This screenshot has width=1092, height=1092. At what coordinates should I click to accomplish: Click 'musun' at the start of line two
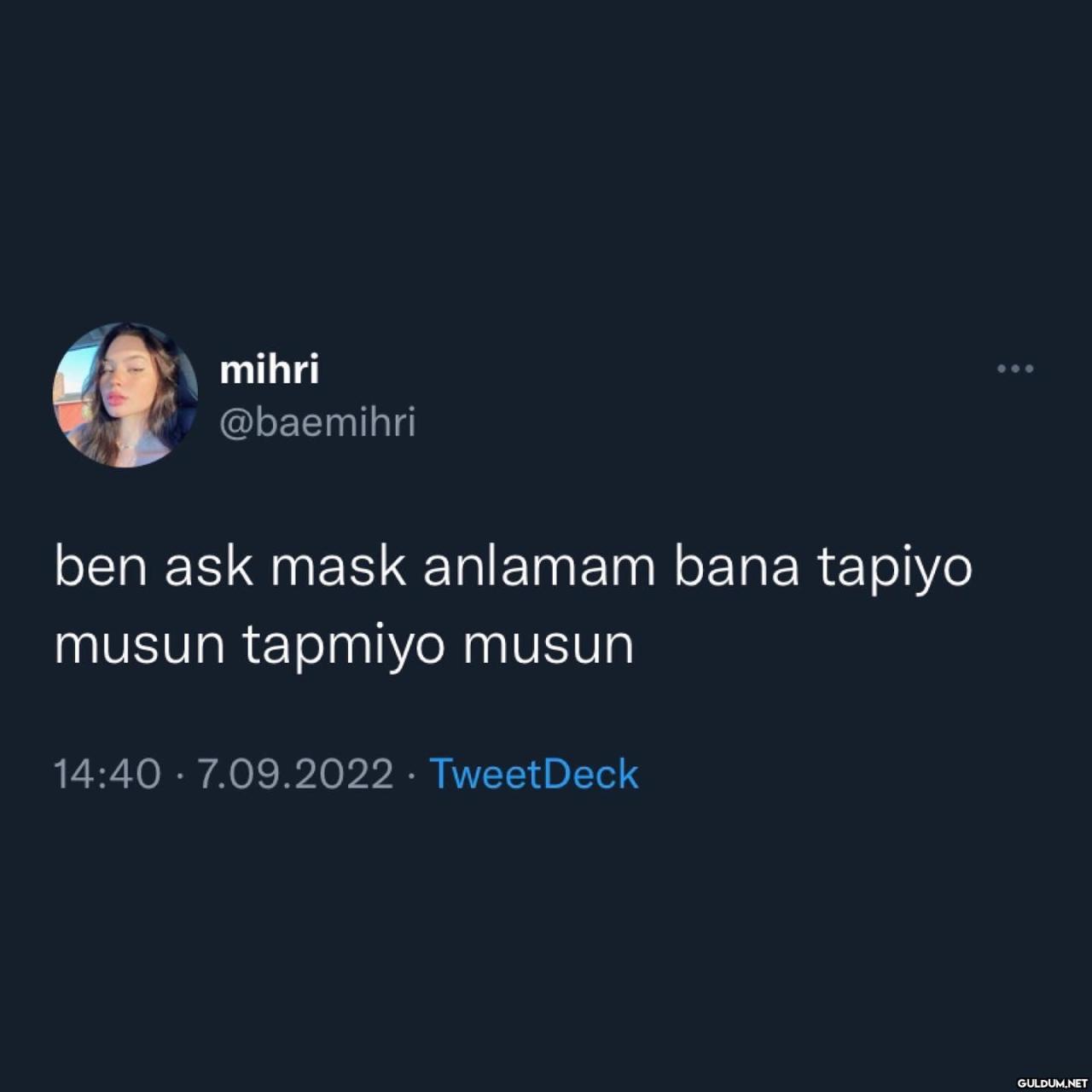[x=140, y=646]
